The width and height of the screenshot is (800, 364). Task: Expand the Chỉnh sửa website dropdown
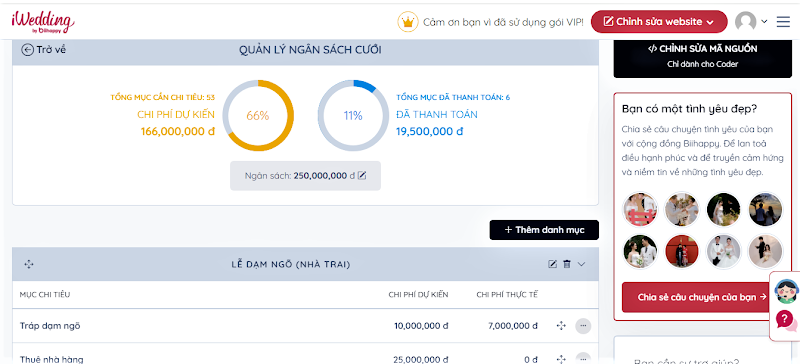click(x=659, y=21)
